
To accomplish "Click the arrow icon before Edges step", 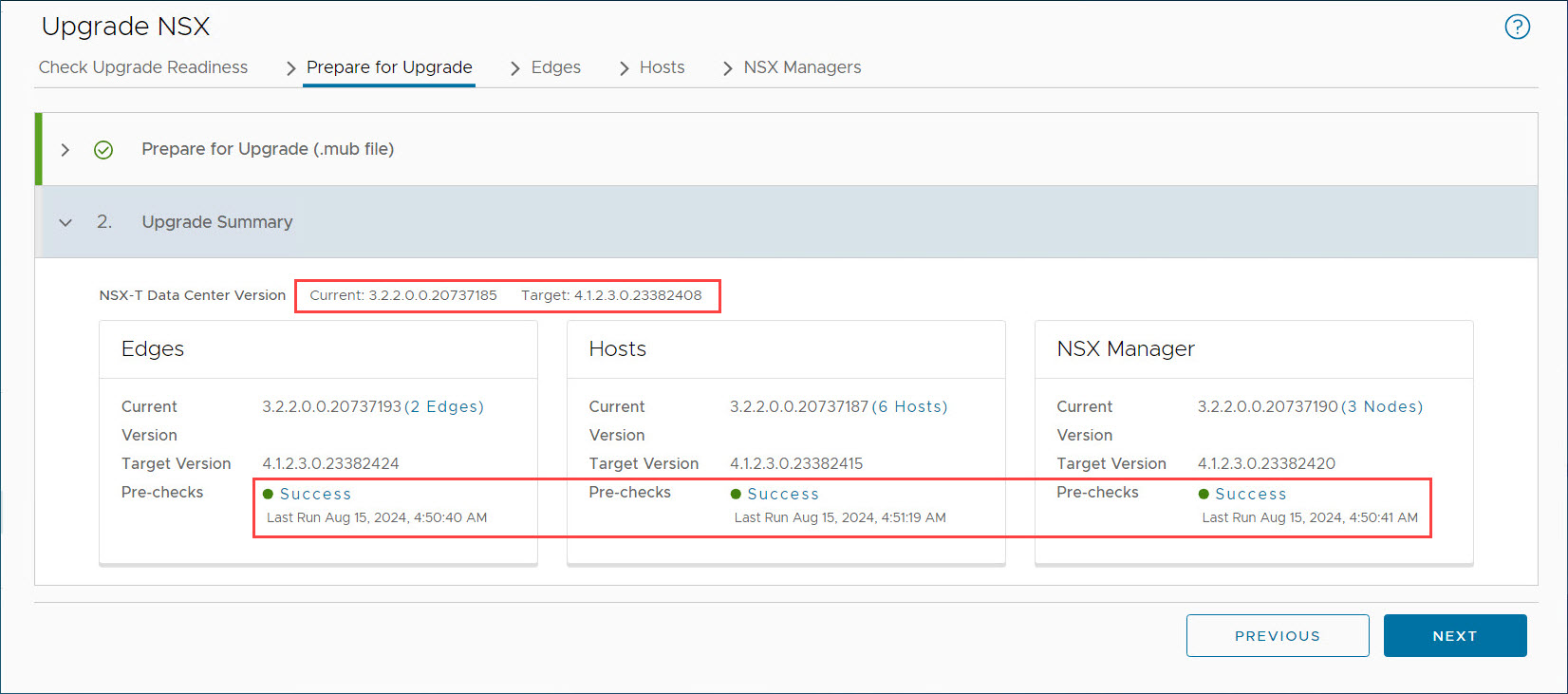I will pyautogui.click(x=515, y=68).
